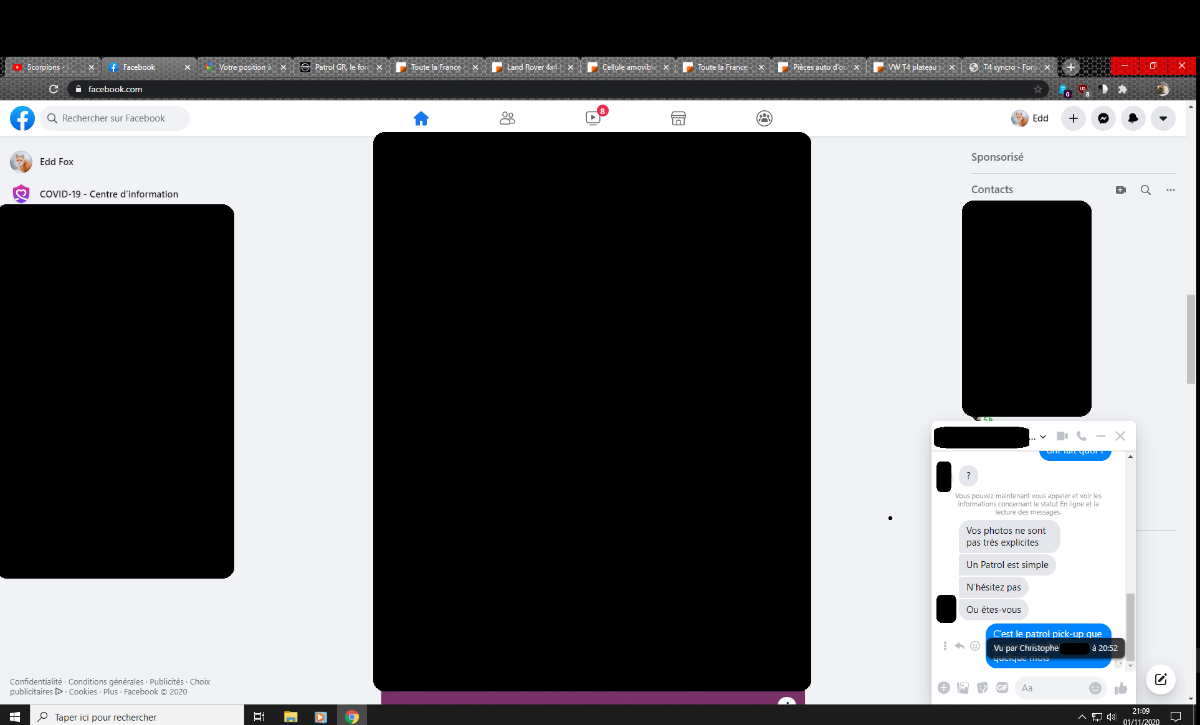1200x725 pixels.
Task: Open Contacts options three dots
Action: pos(1171,190)
